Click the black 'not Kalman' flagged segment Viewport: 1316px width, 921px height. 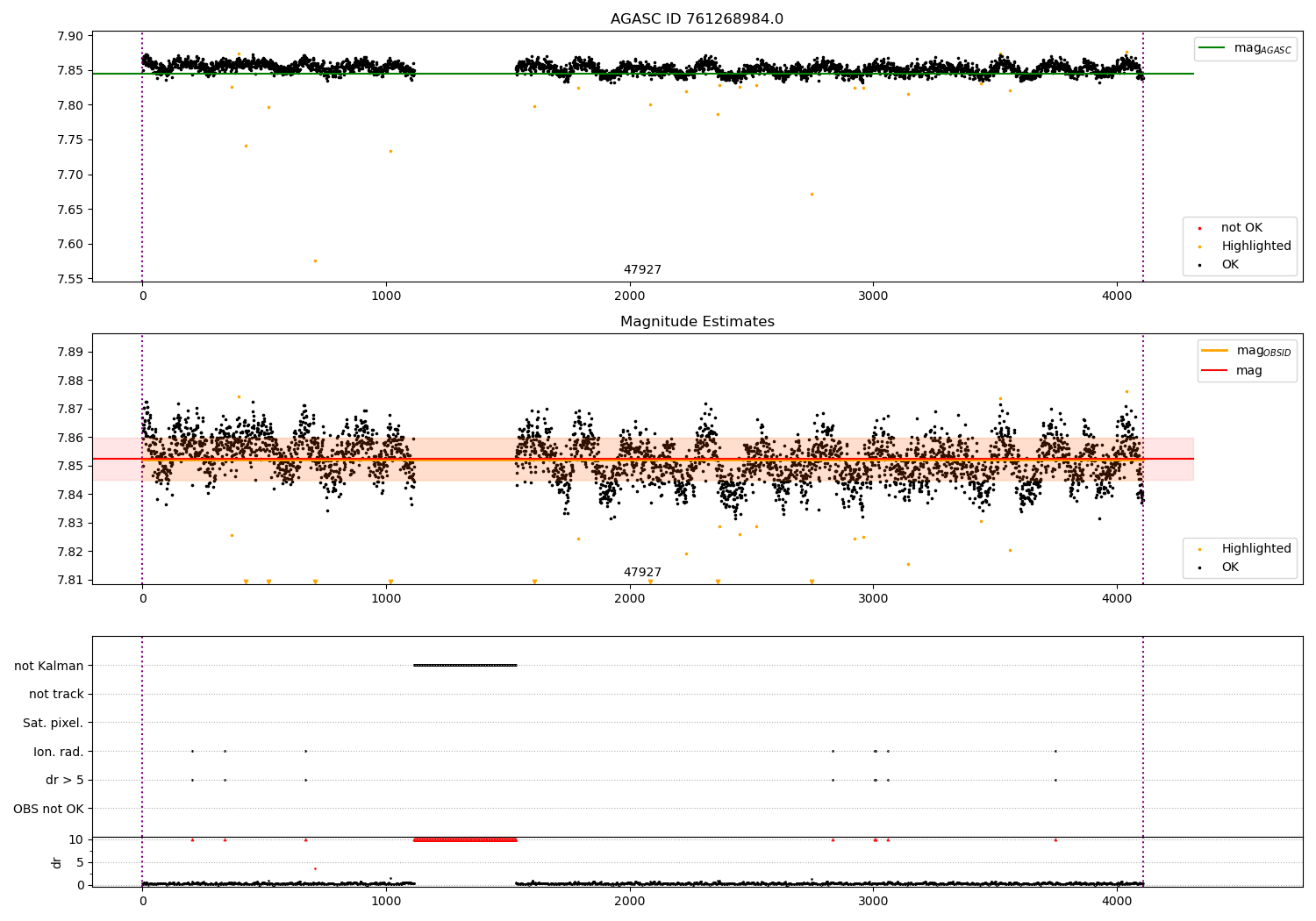coord(465,665)
